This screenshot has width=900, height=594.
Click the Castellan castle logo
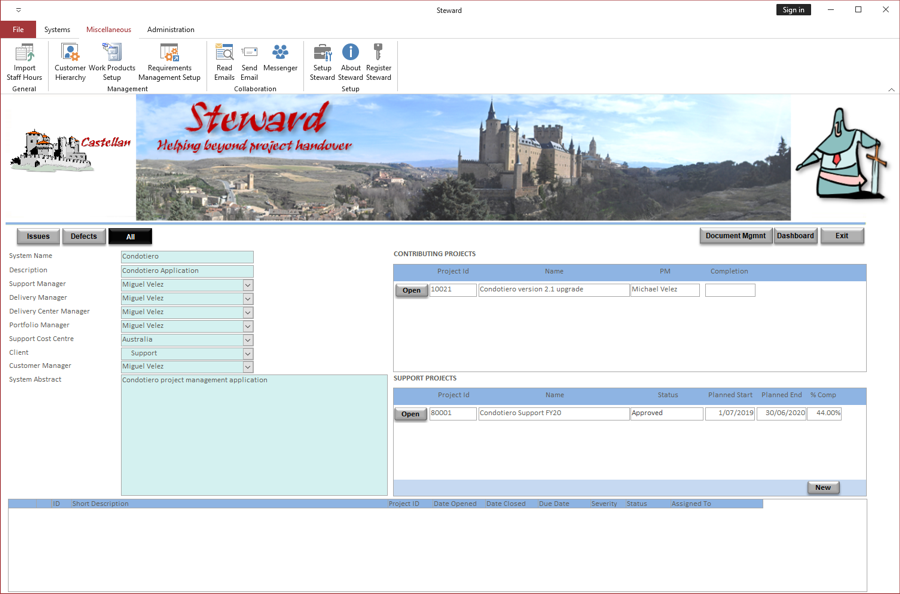70,150
